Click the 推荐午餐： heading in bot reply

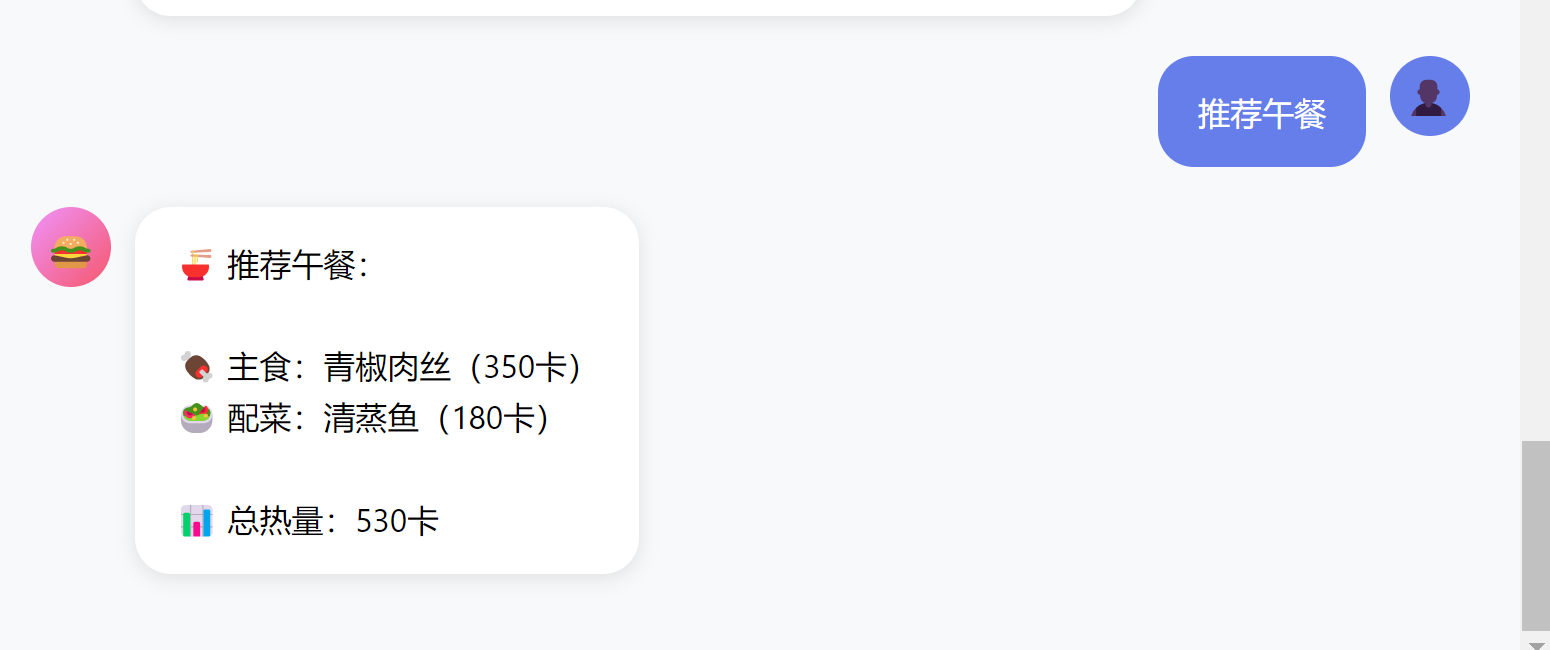(x=298, y=266)
